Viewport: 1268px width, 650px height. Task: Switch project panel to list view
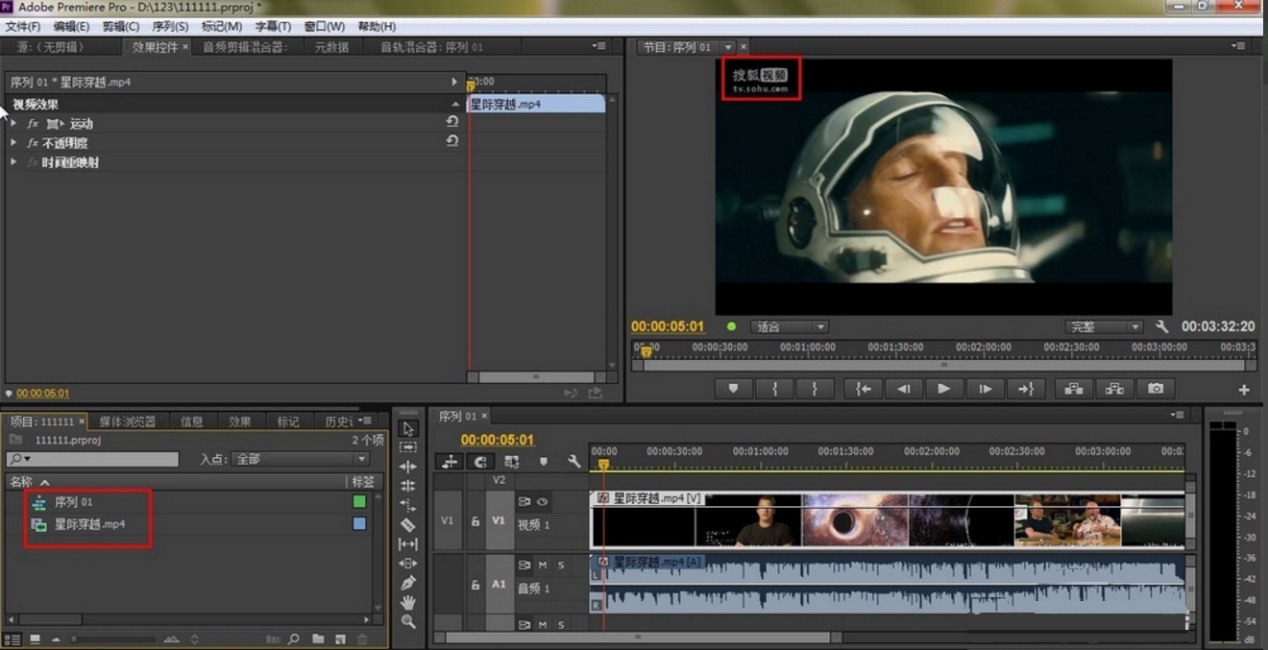(x=13, y=639)
